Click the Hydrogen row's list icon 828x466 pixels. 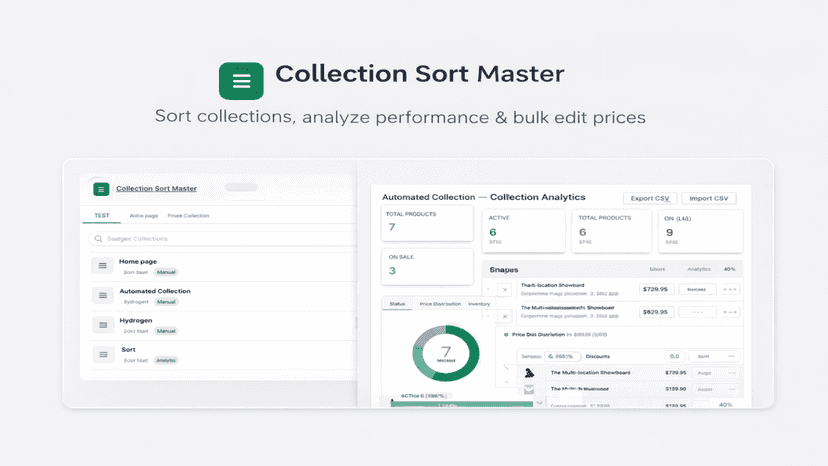click(x=102, y=325)
